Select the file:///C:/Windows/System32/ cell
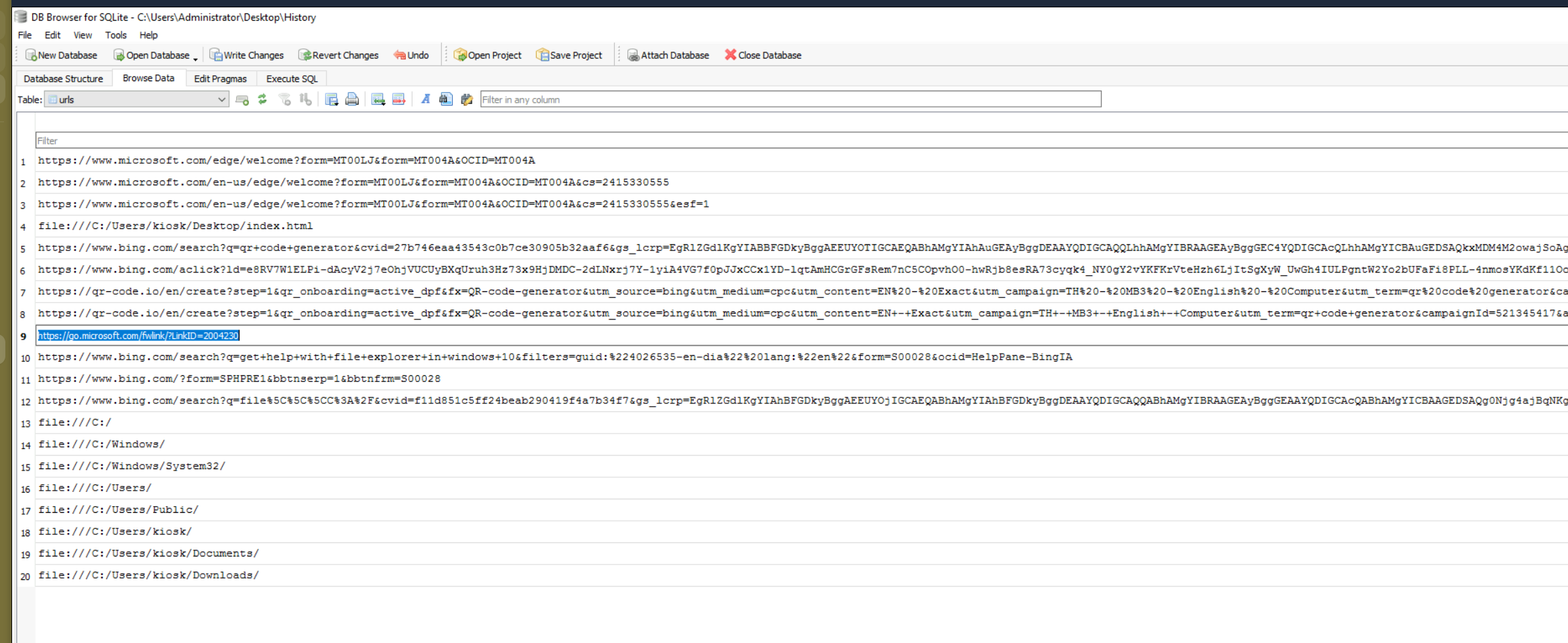Image resolution: width=1568 pixels, height=643 pixels. click(802, 466)
